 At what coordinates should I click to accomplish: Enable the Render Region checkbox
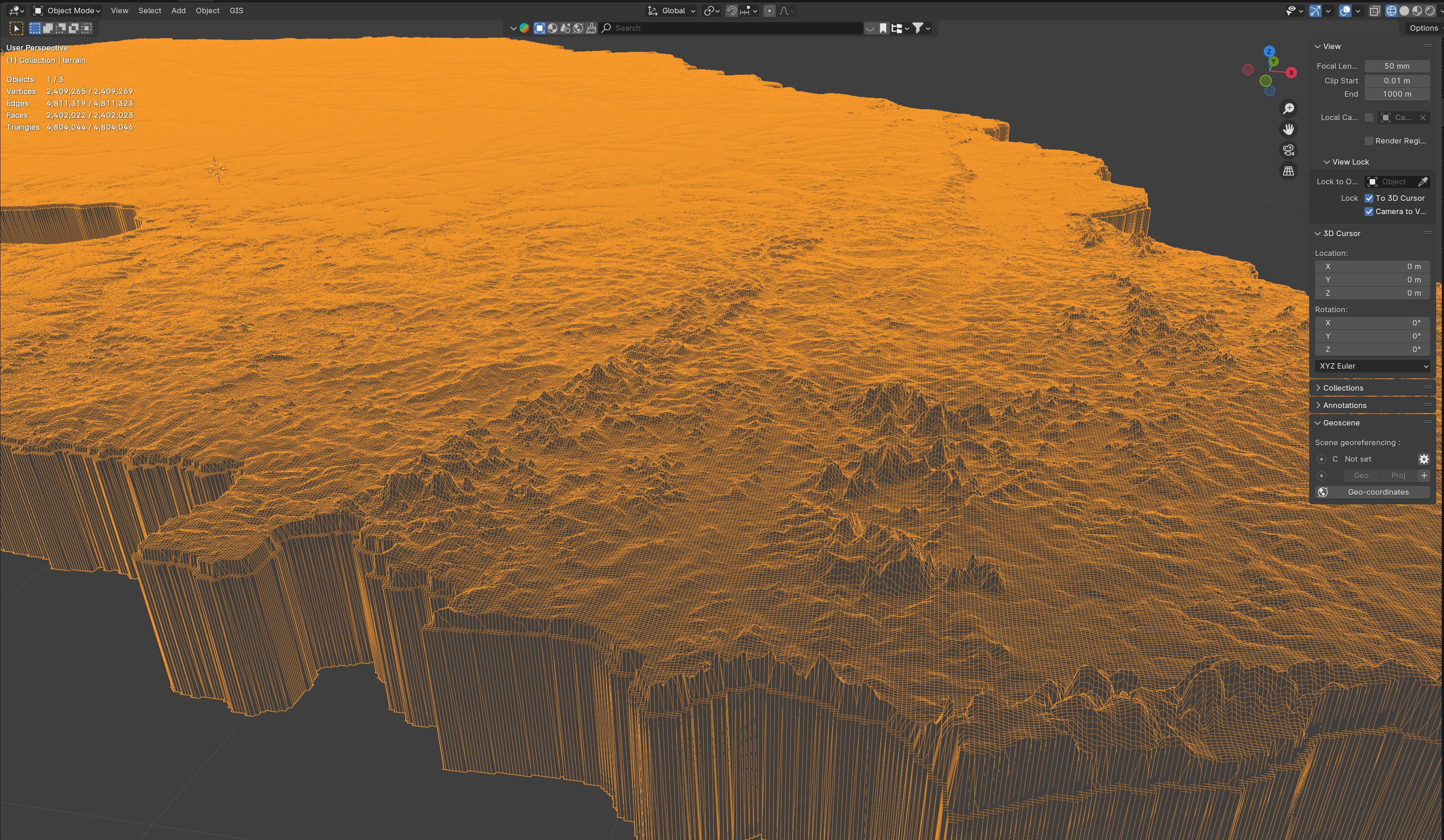(1368, 141)
